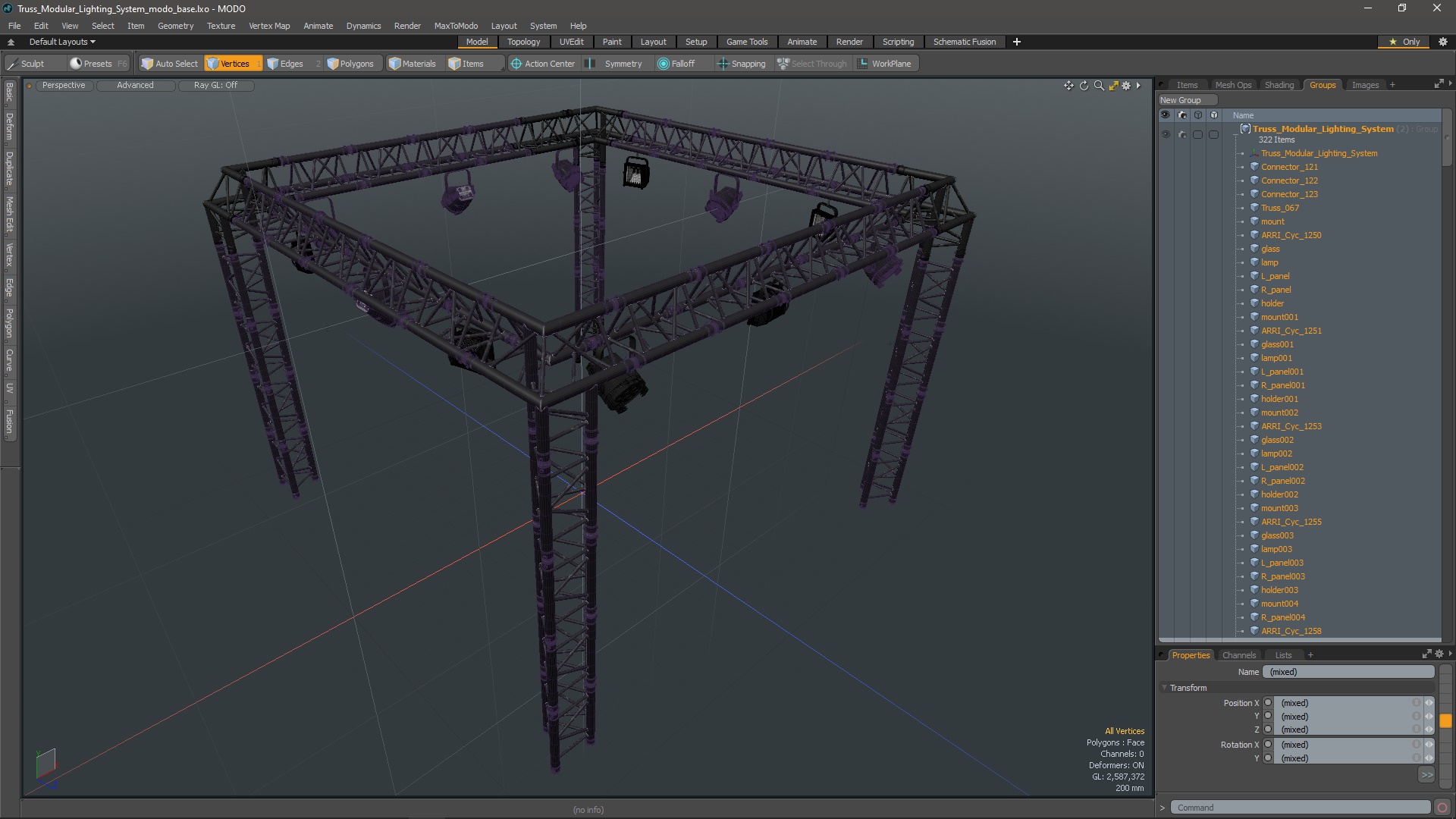Switch to the Schematic Fusion layout tab
Viewport: 1456px width, 819px height.
pos(964,42)
